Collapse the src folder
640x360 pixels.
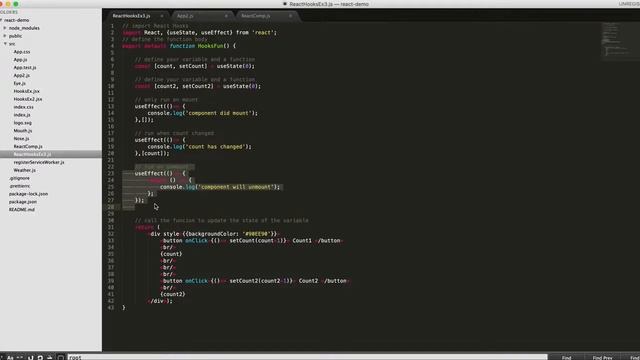click(x=5, y=44)
